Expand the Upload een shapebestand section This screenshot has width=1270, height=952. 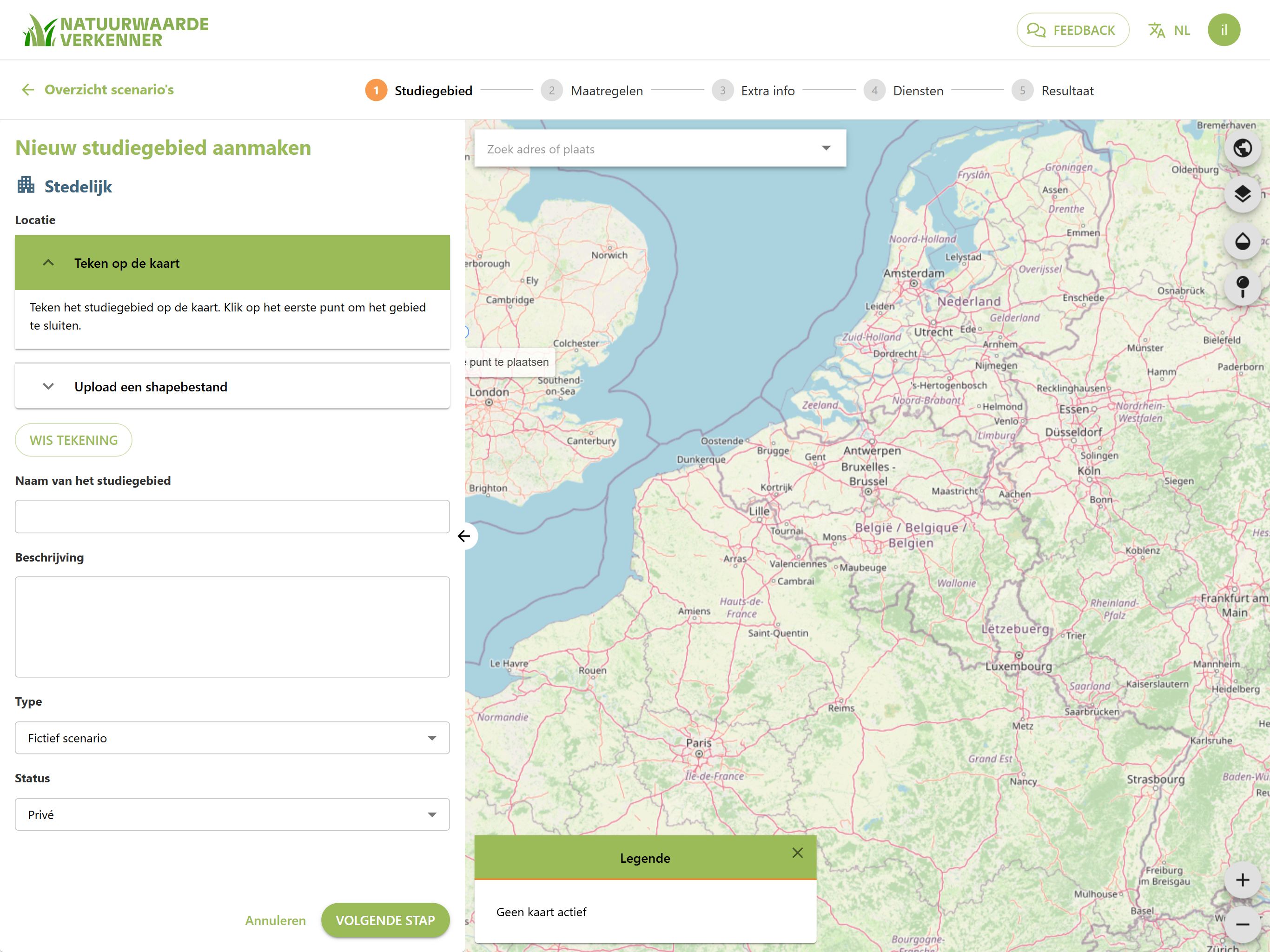tap(232, 386)
